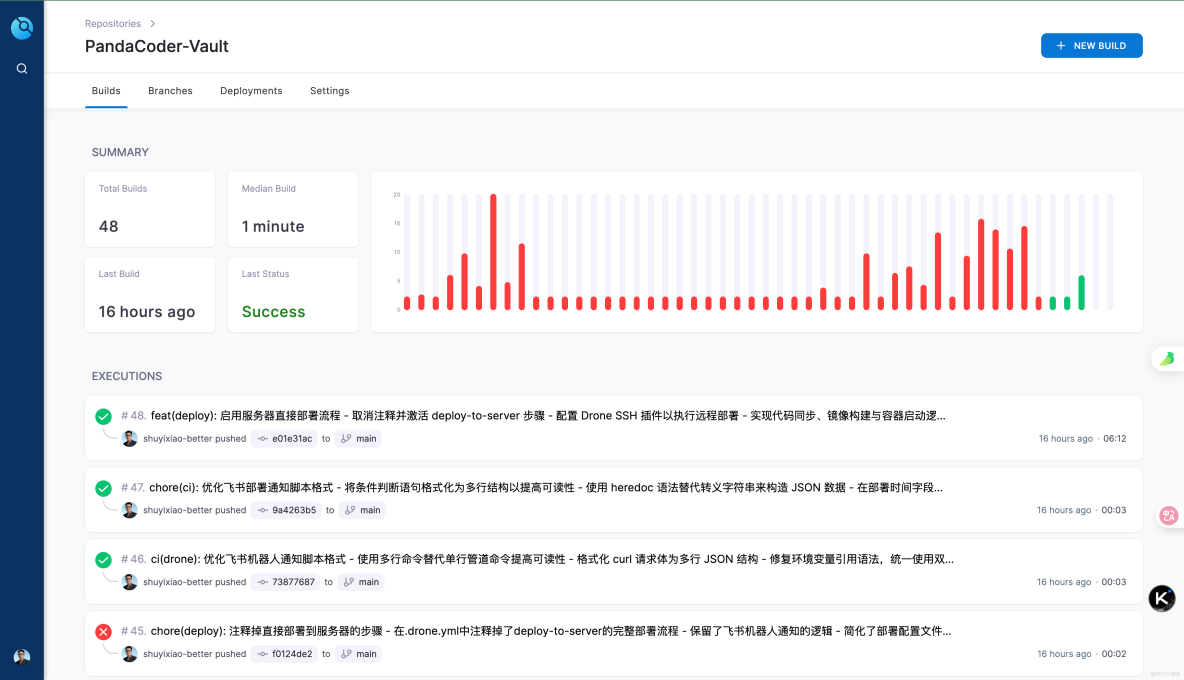Click the chevron after the Repositories breadcrumb
This screenshot has height=680, width=1184.
point(151,23)
